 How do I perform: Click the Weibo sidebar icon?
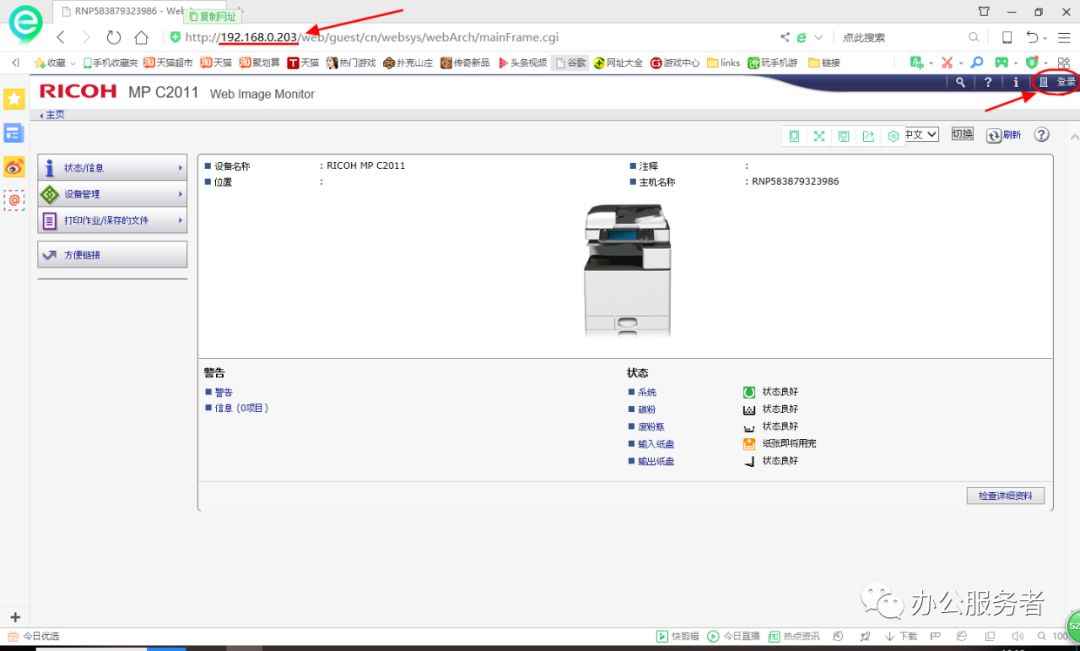point(14,167)
